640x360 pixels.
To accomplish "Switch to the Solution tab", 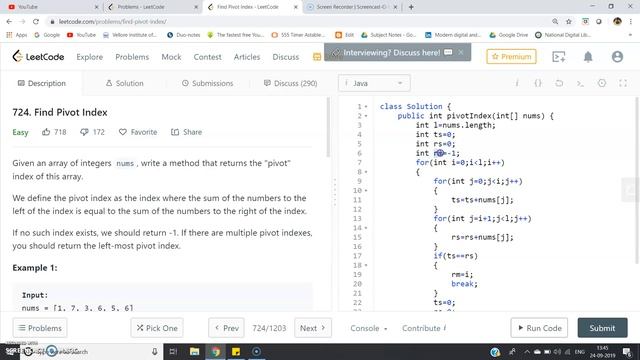I will (x=124, y=83).
